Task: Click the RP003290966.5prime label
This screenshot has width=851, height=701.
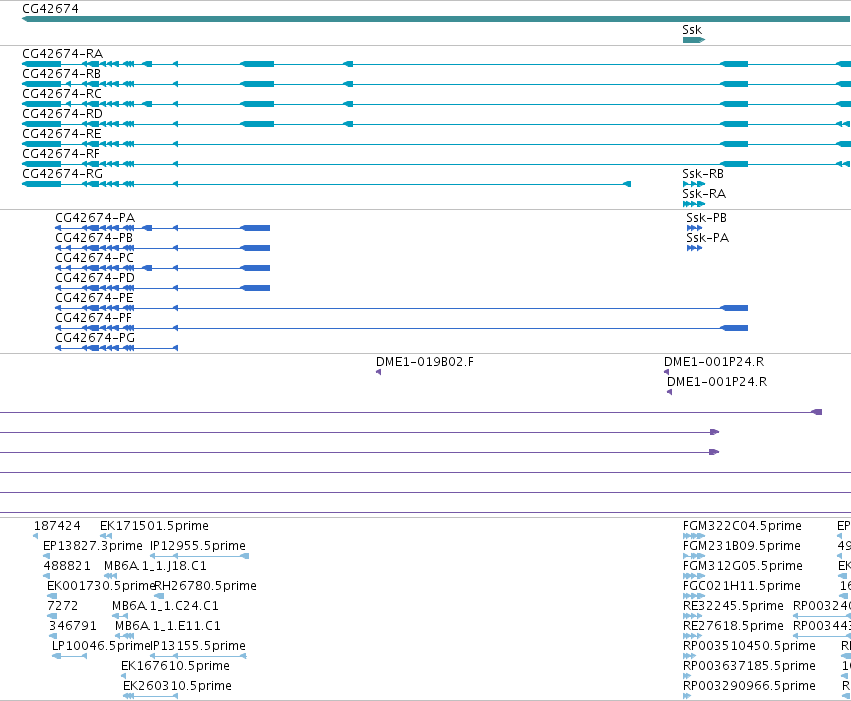Action: 749,686
